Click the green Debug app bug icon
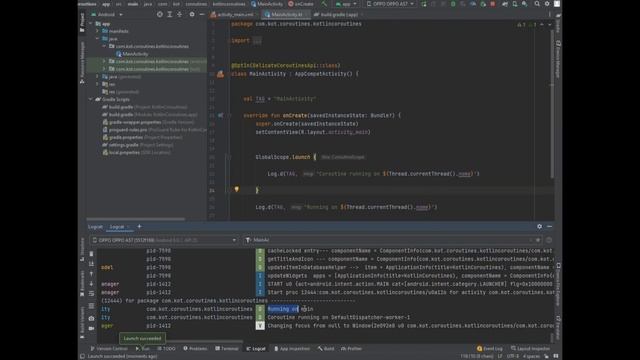 click(453, 4)
